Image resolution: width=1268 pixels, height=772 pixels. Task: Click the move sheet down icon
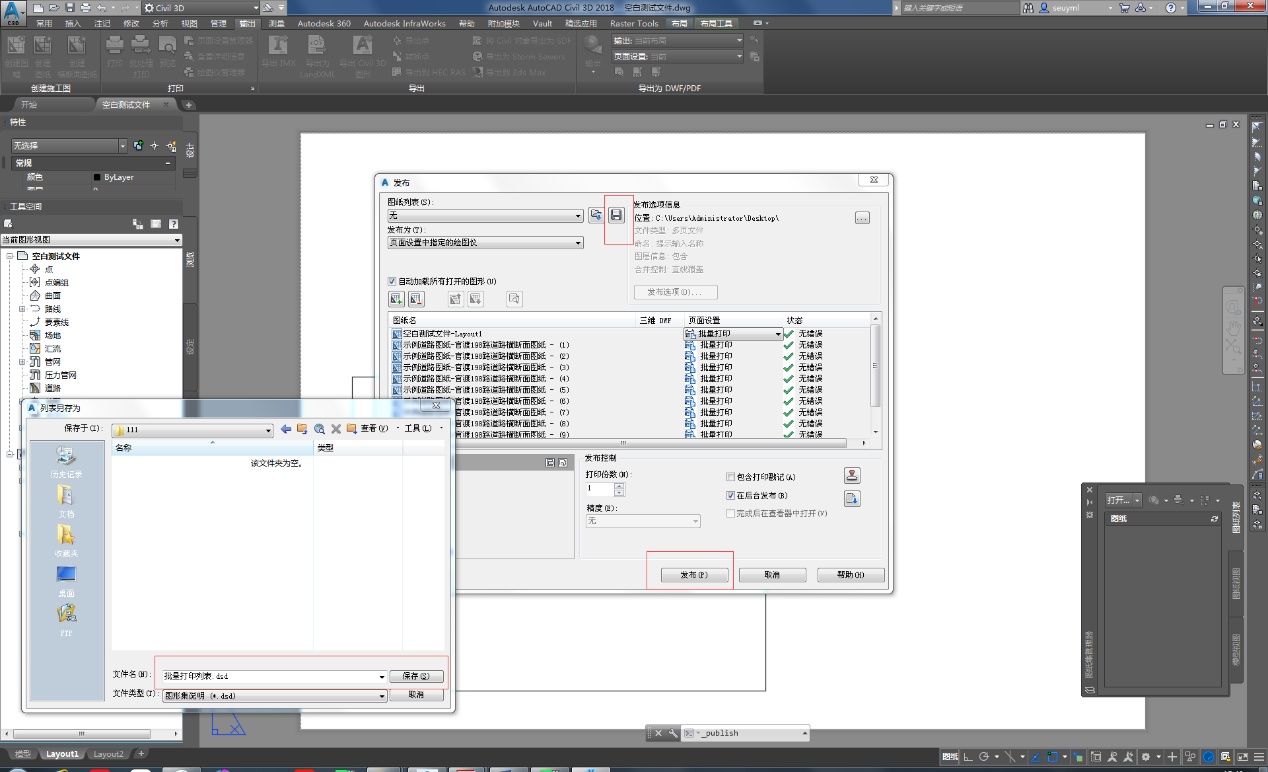coord(476,298)
